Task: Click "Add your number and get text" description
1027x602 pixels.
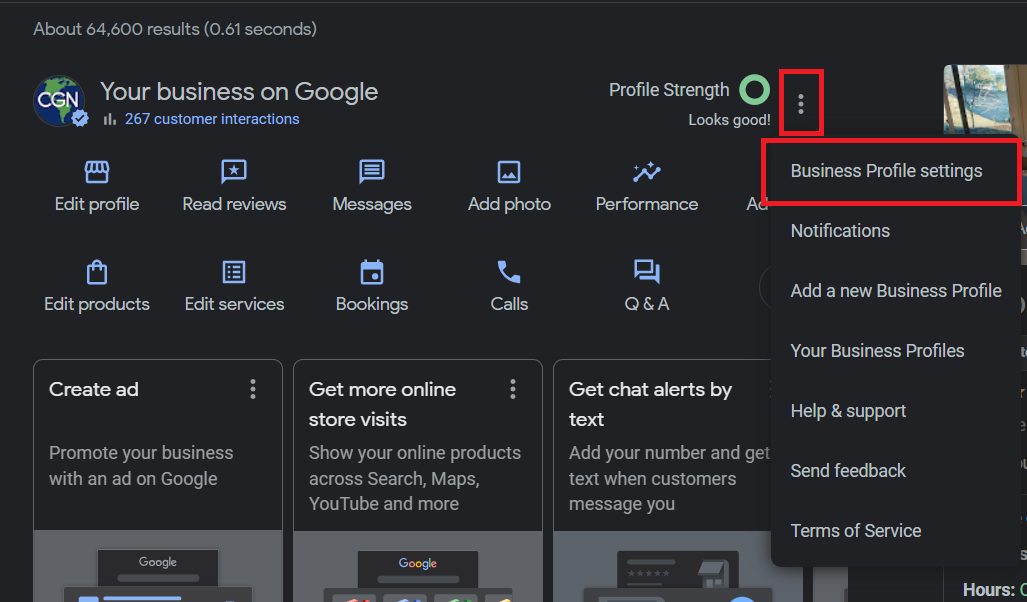Action: 669,478
